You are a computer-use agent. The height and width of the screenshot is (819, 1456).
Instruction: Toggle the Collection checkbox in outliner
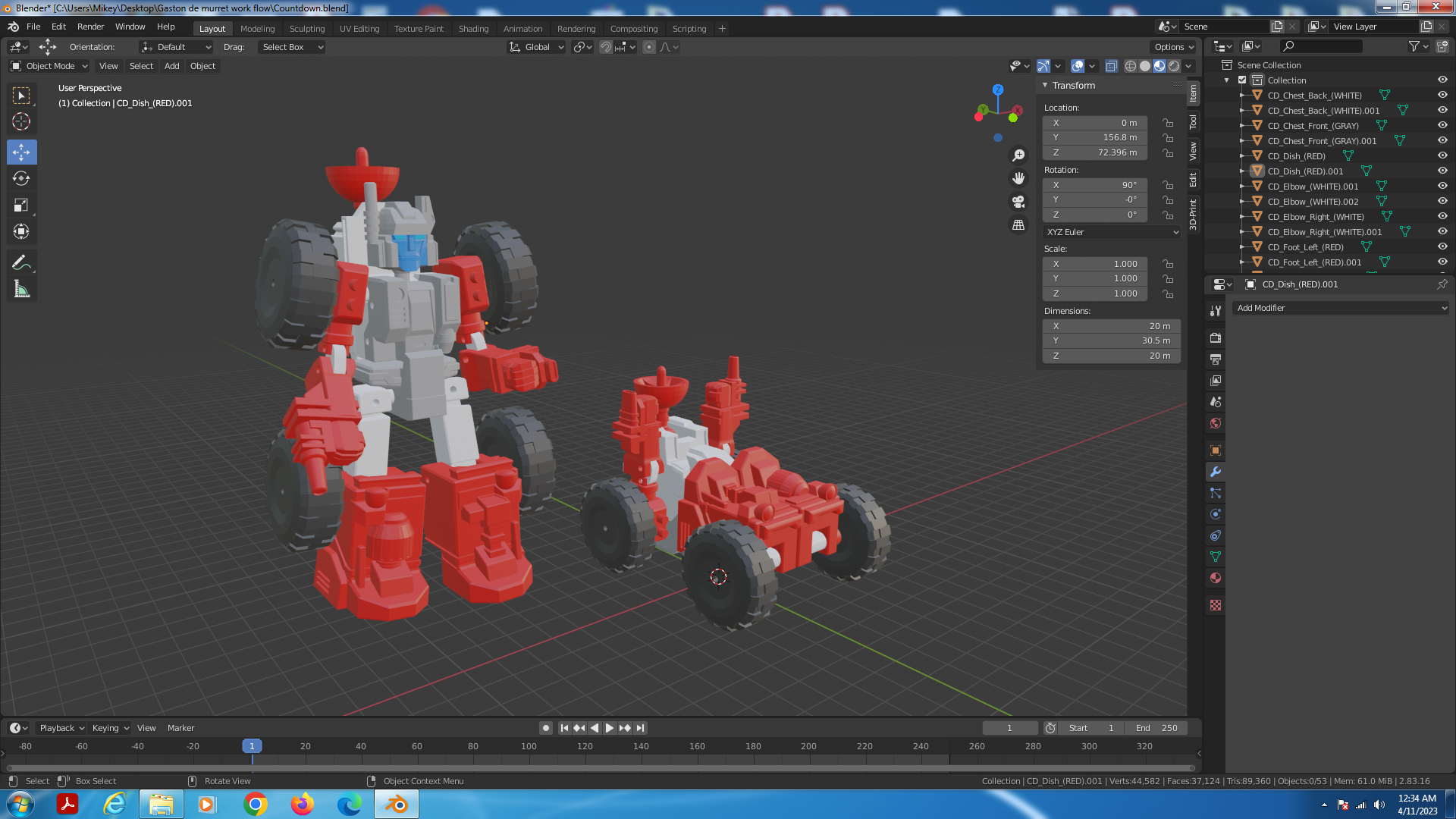point(1242,80)
